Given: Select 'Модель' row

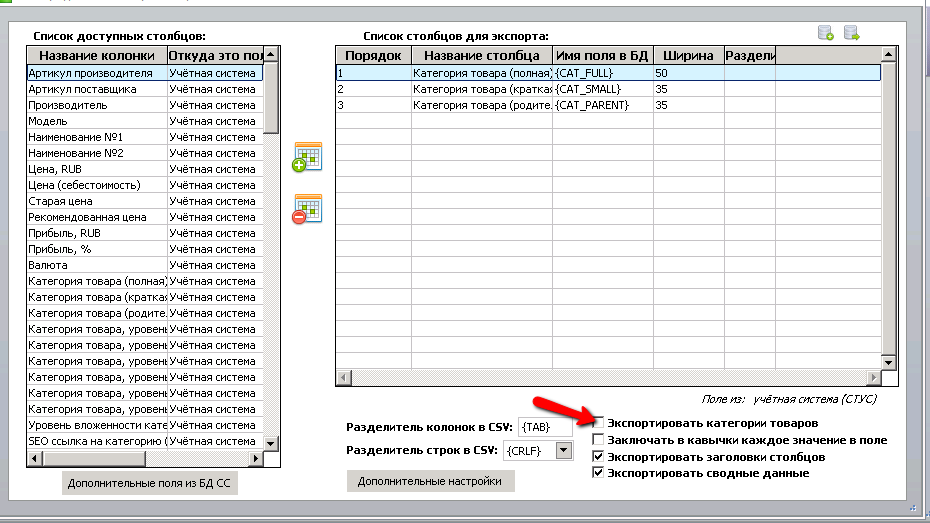Looking at the screenshot, I should pos(145,121).
